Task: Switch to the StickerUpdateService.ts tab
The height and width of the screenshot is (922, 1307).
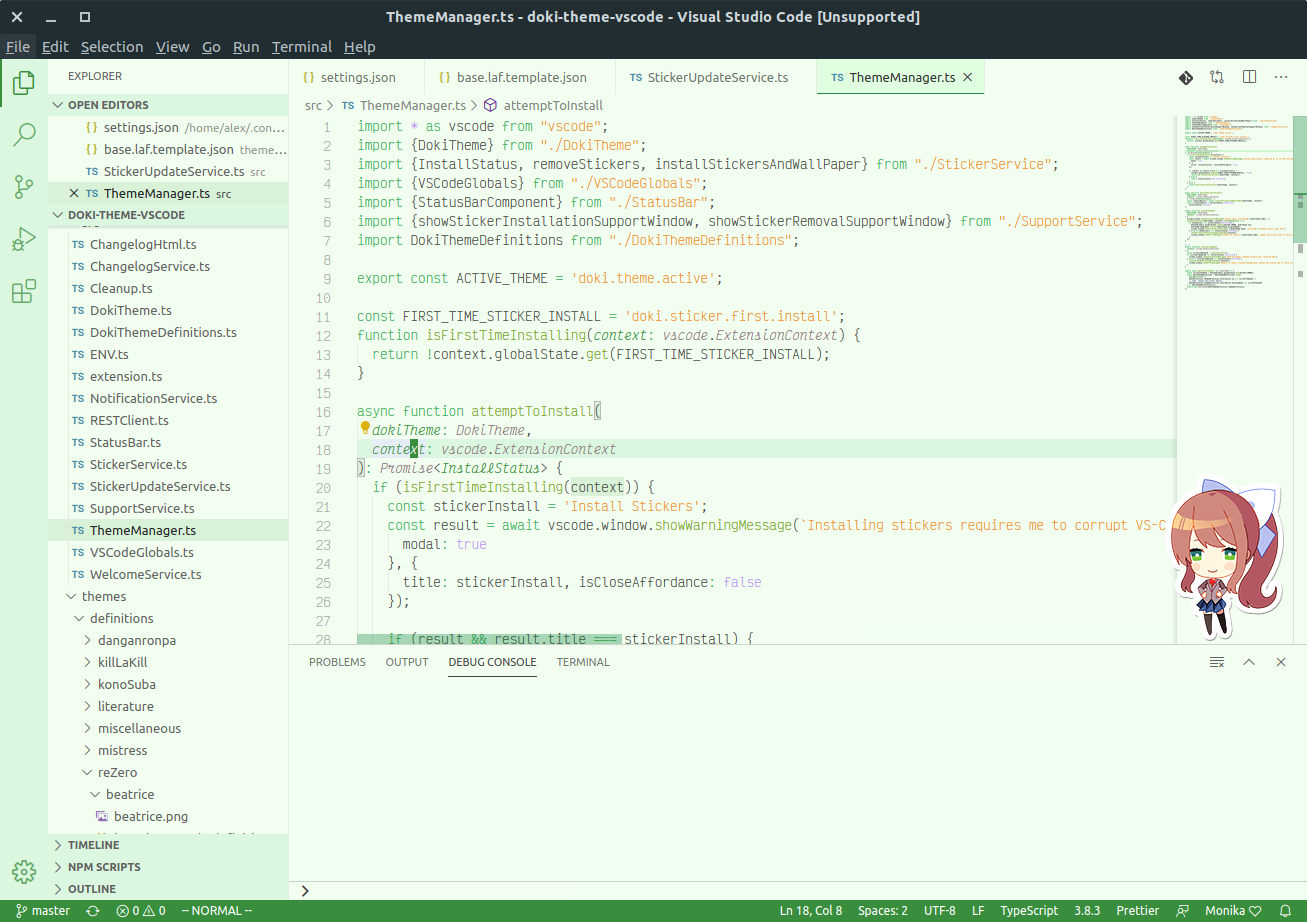Action: click(716, 77)
